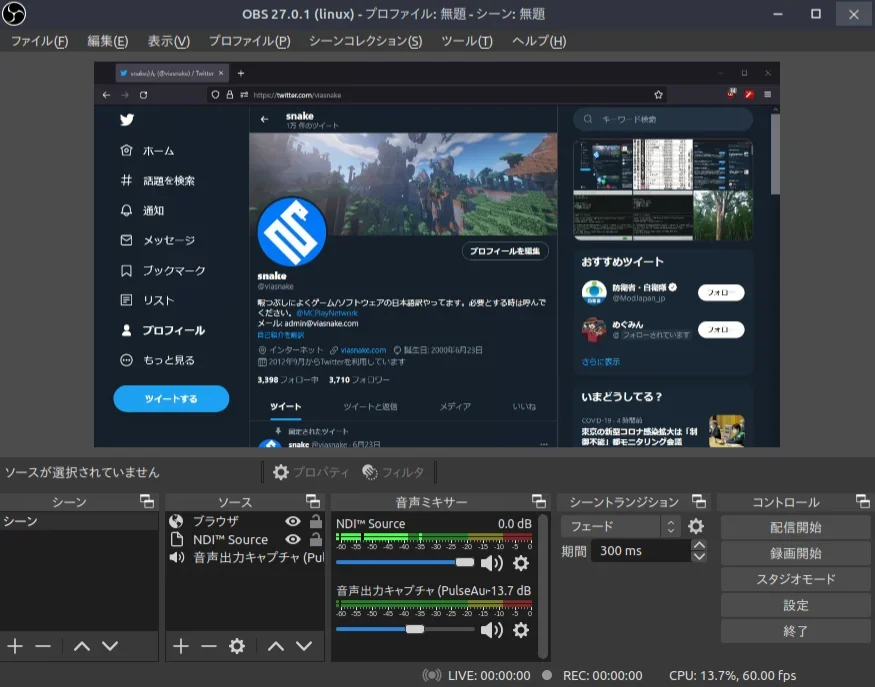Click the CPU: 13.7%, 60.00 fps text
Screen dimensions: 875x687
[733, 675]
